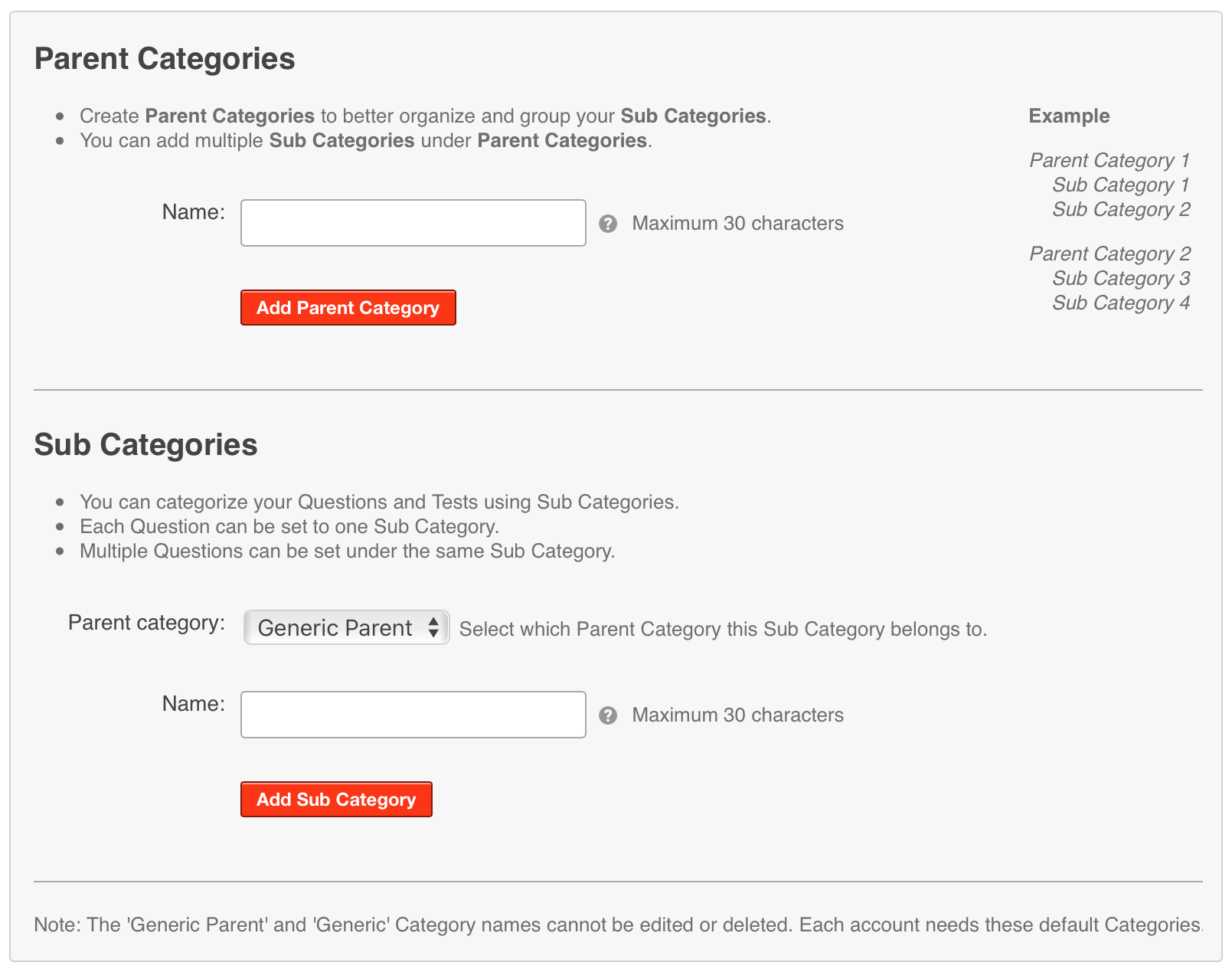
Task: Expand the Parent category selection list
Action: click(x=345, y=628)
